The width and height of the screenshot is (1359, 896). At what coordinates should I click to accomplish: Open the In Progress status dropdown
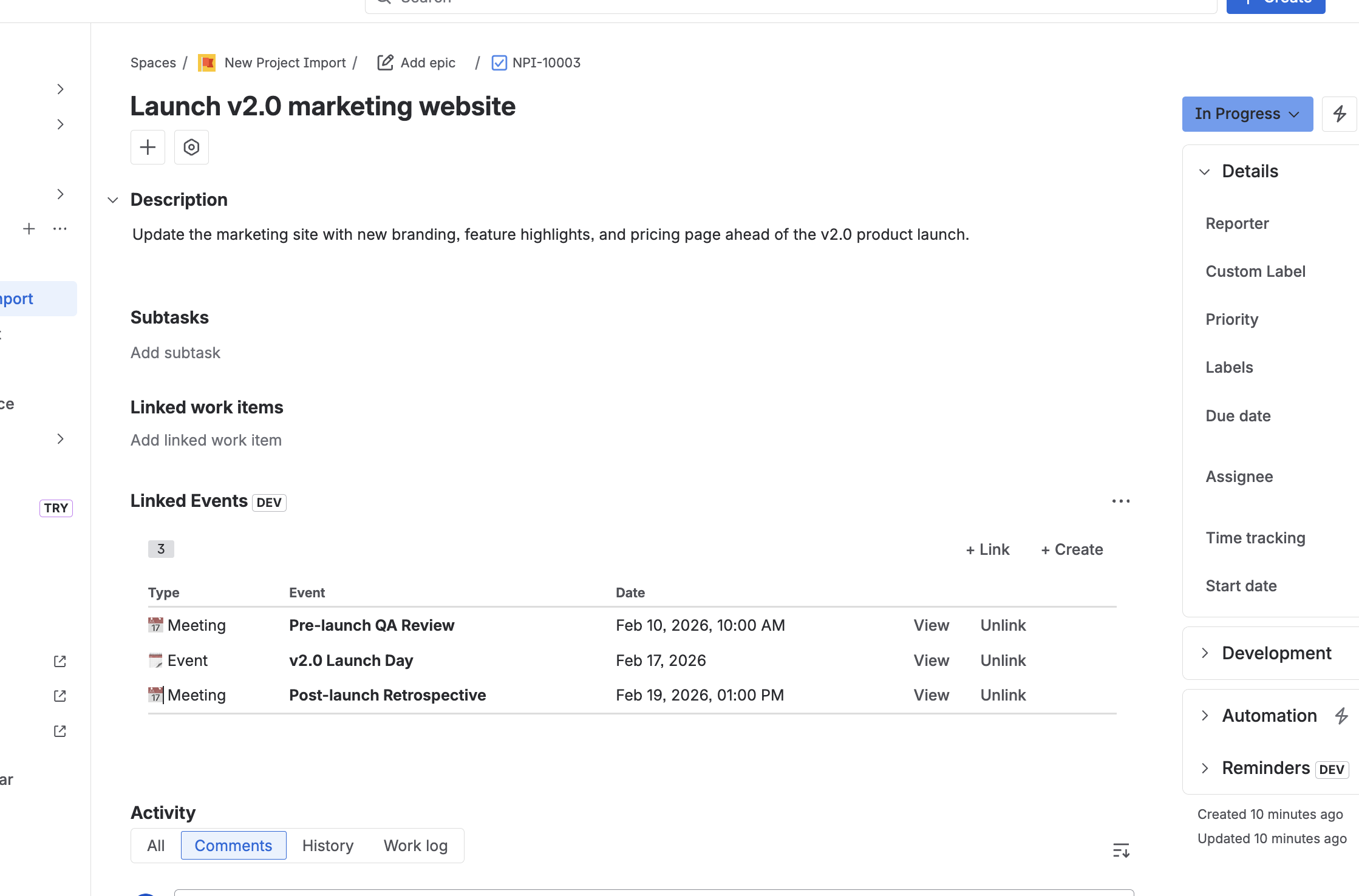[1247, 114]
